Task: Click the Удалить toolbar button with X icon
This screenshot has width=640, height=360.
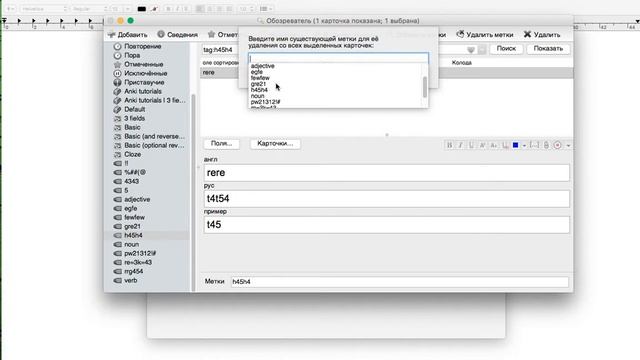Action: click(542, 35)
